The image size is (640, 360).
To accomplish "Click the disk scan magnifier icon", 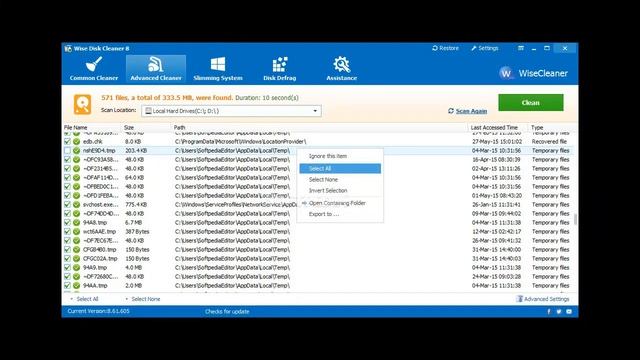I will tap(82, 104).
